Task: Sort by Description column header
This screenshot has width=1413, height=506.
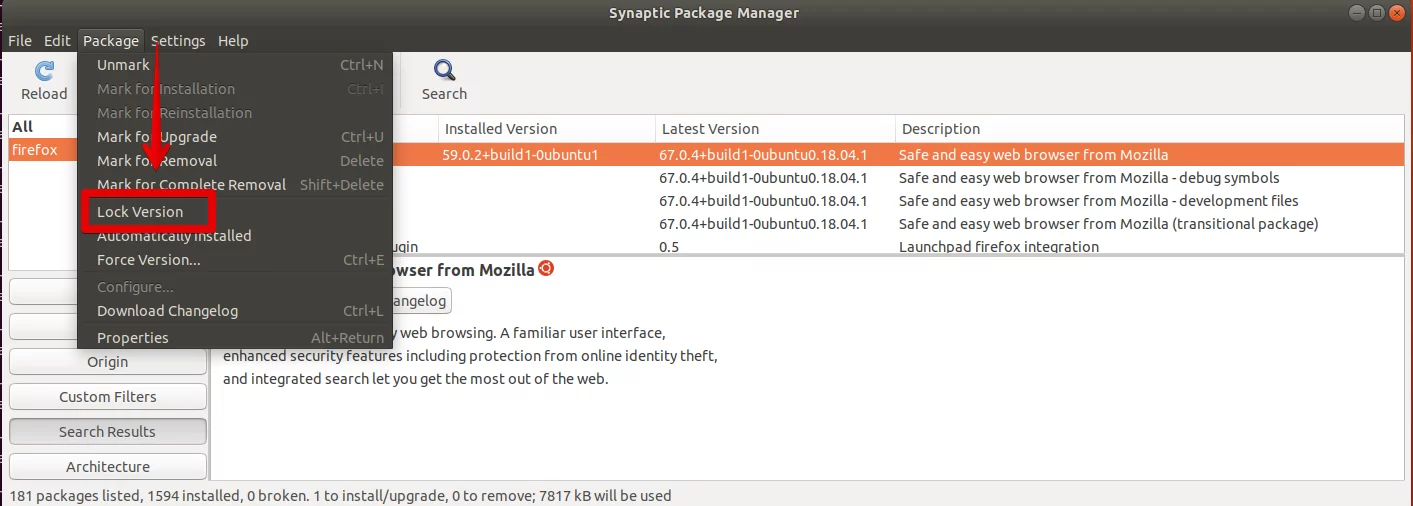Action: pos(1149,129)
